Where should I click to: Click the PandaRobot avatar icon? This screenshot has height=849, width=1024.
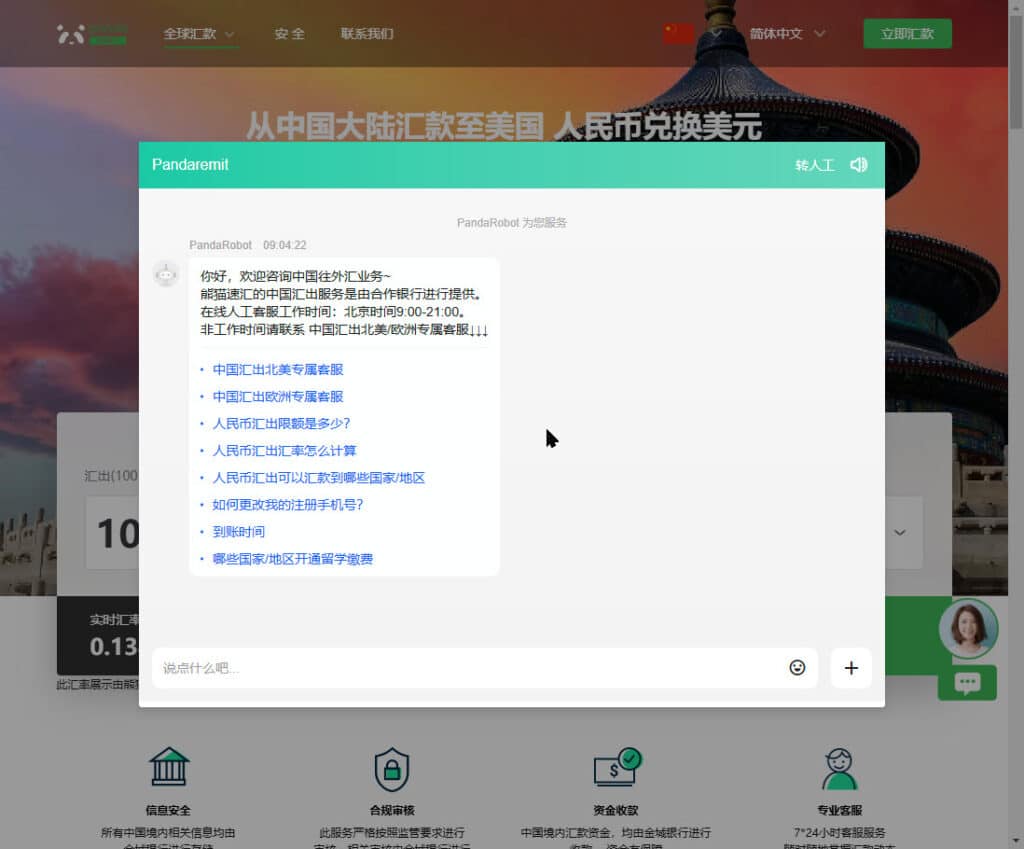(x=166, y=274)
